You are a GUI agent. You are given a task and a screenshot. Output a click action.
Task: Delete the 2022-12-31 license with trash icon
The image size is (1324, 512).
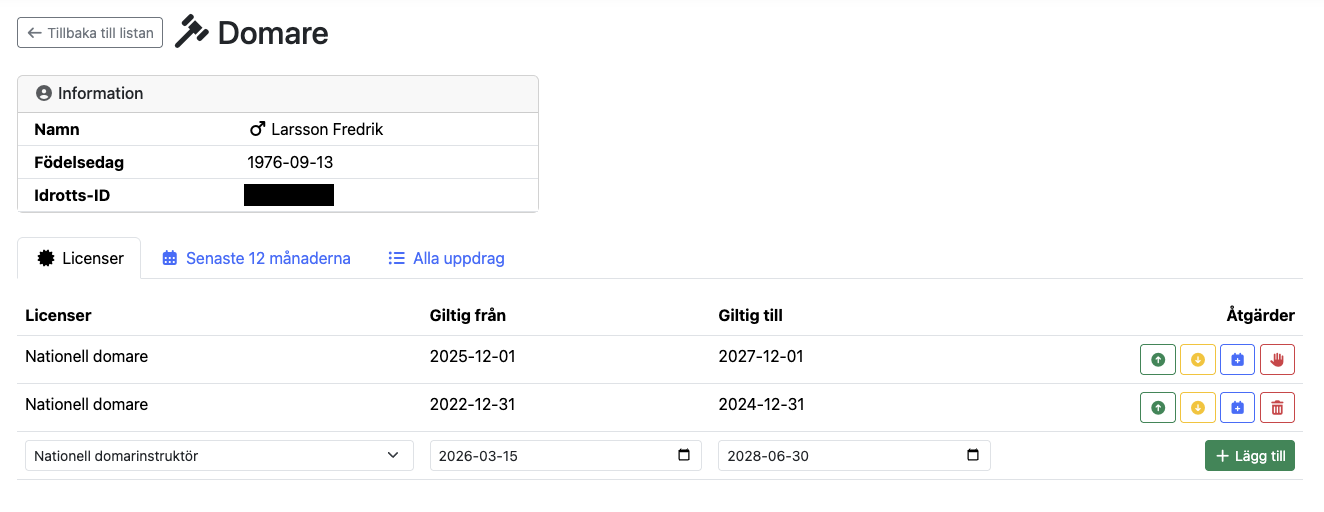click(1277, 407)
